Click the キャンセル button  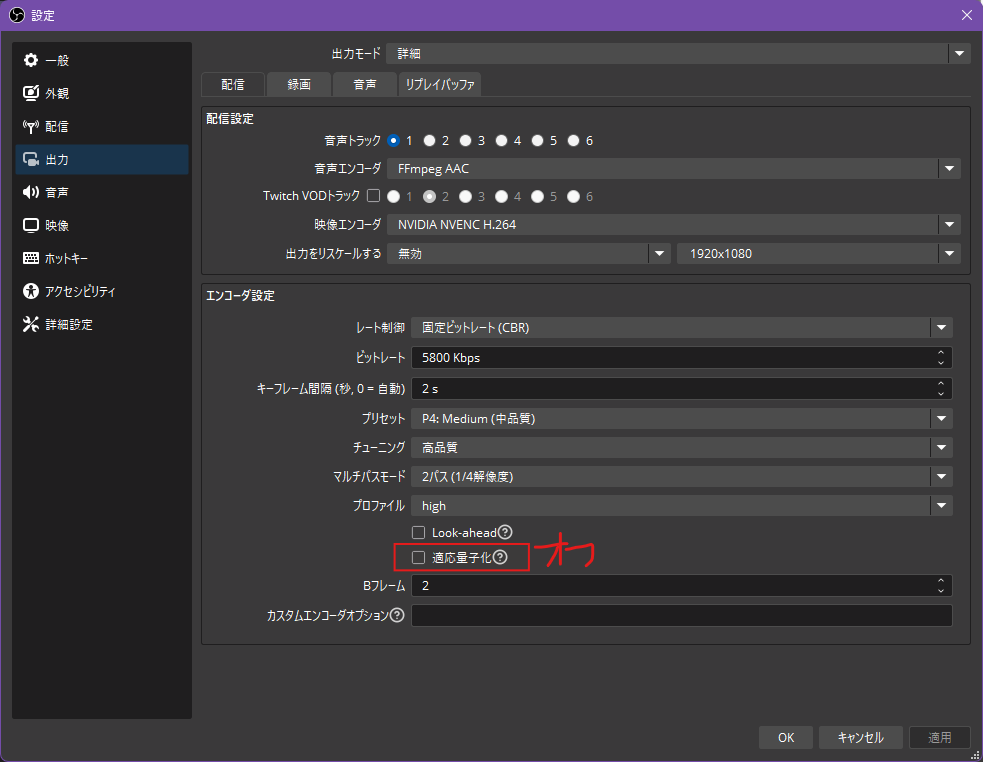point(860,737)
